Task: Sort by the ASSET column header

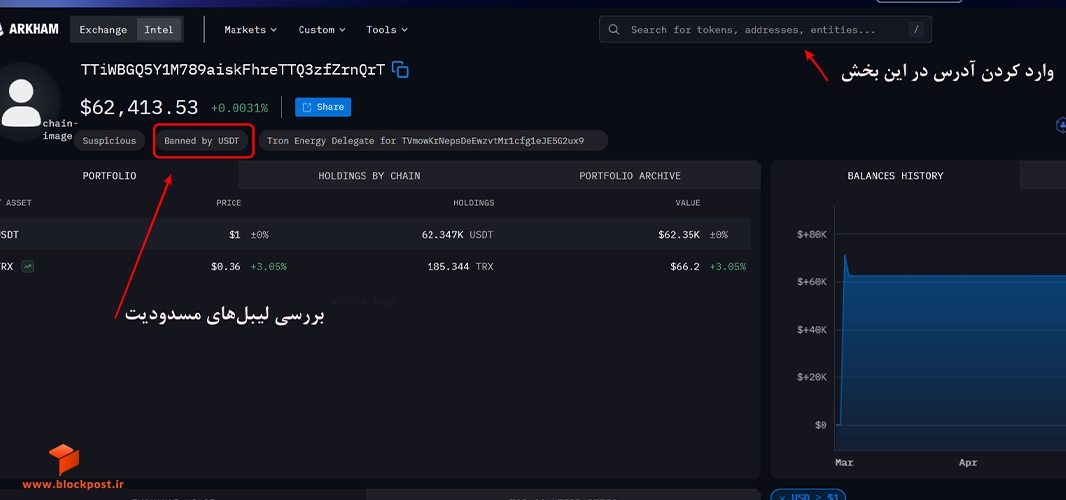Action: (17, 203)
